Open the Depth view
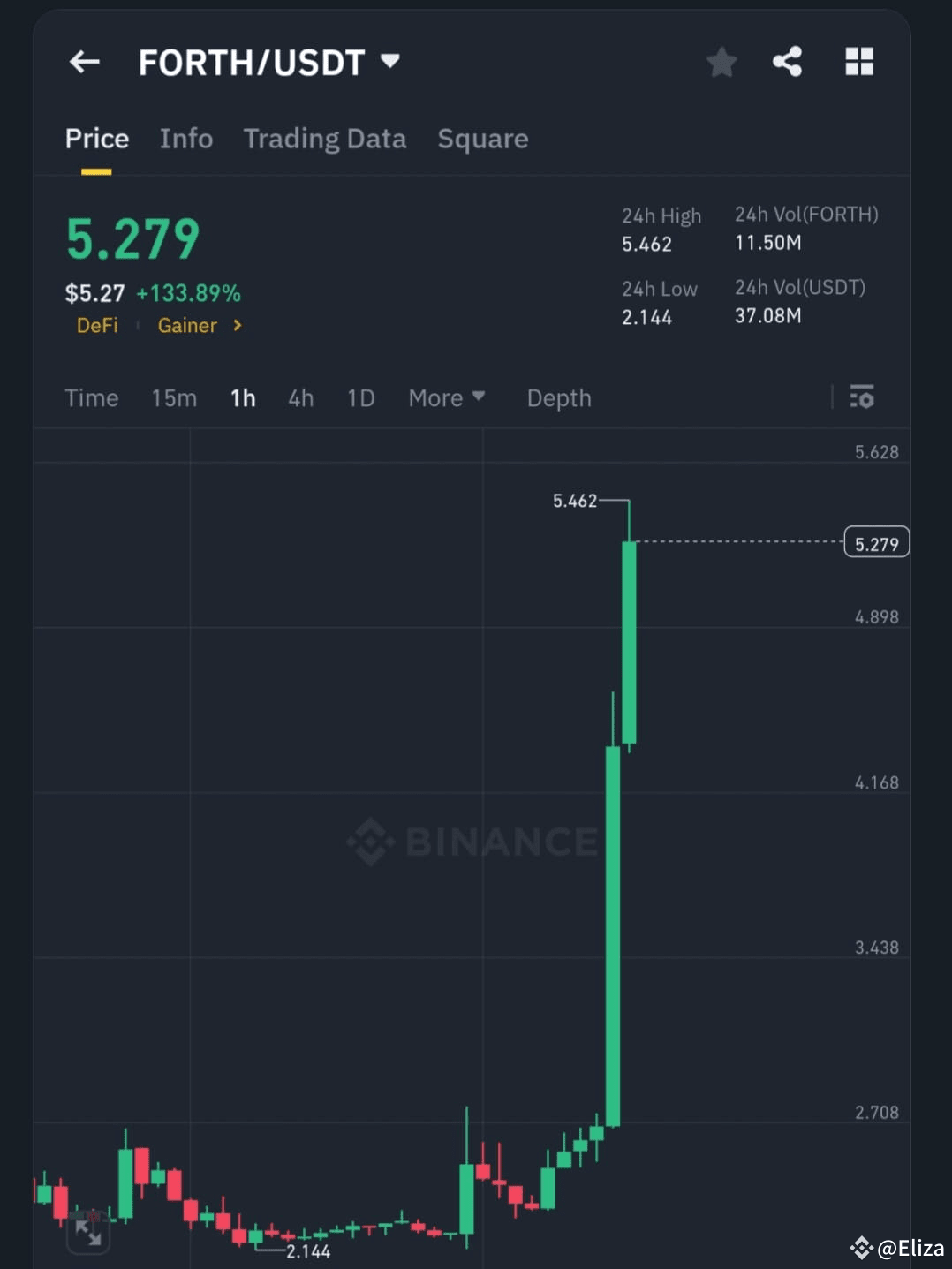 (558, 397)
